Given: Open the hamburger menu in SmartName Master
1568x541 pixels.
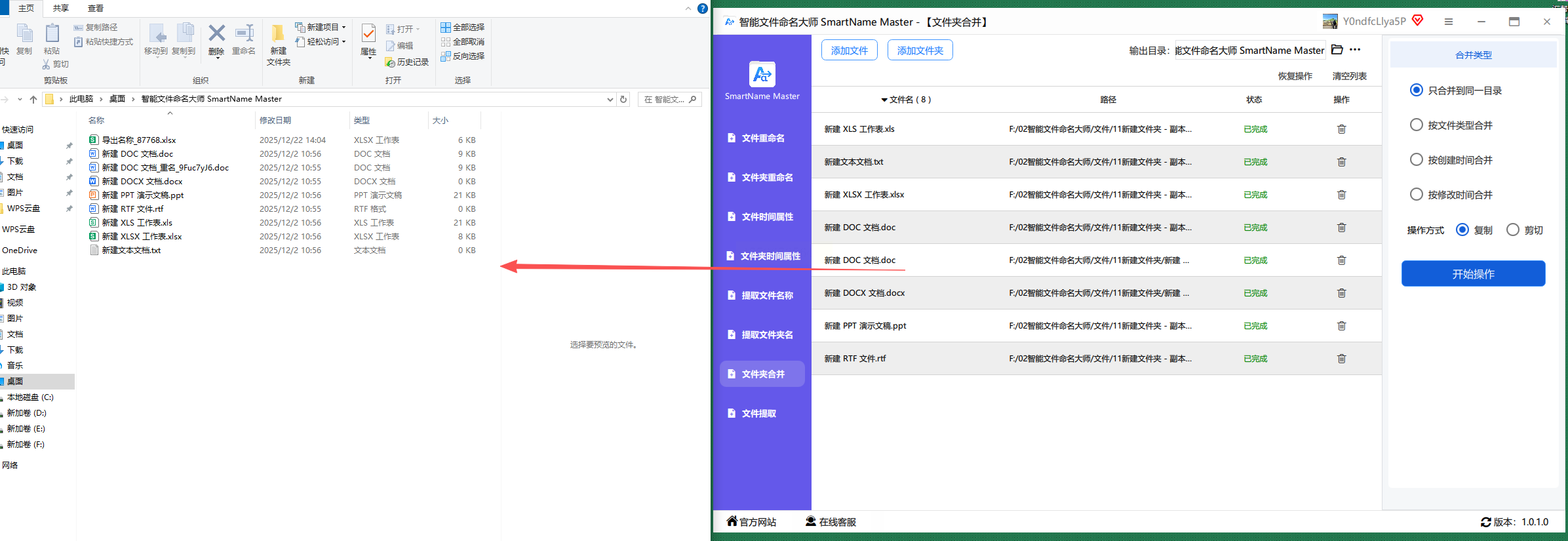Looking at the screenshot, I should (x=1449, y=22).
